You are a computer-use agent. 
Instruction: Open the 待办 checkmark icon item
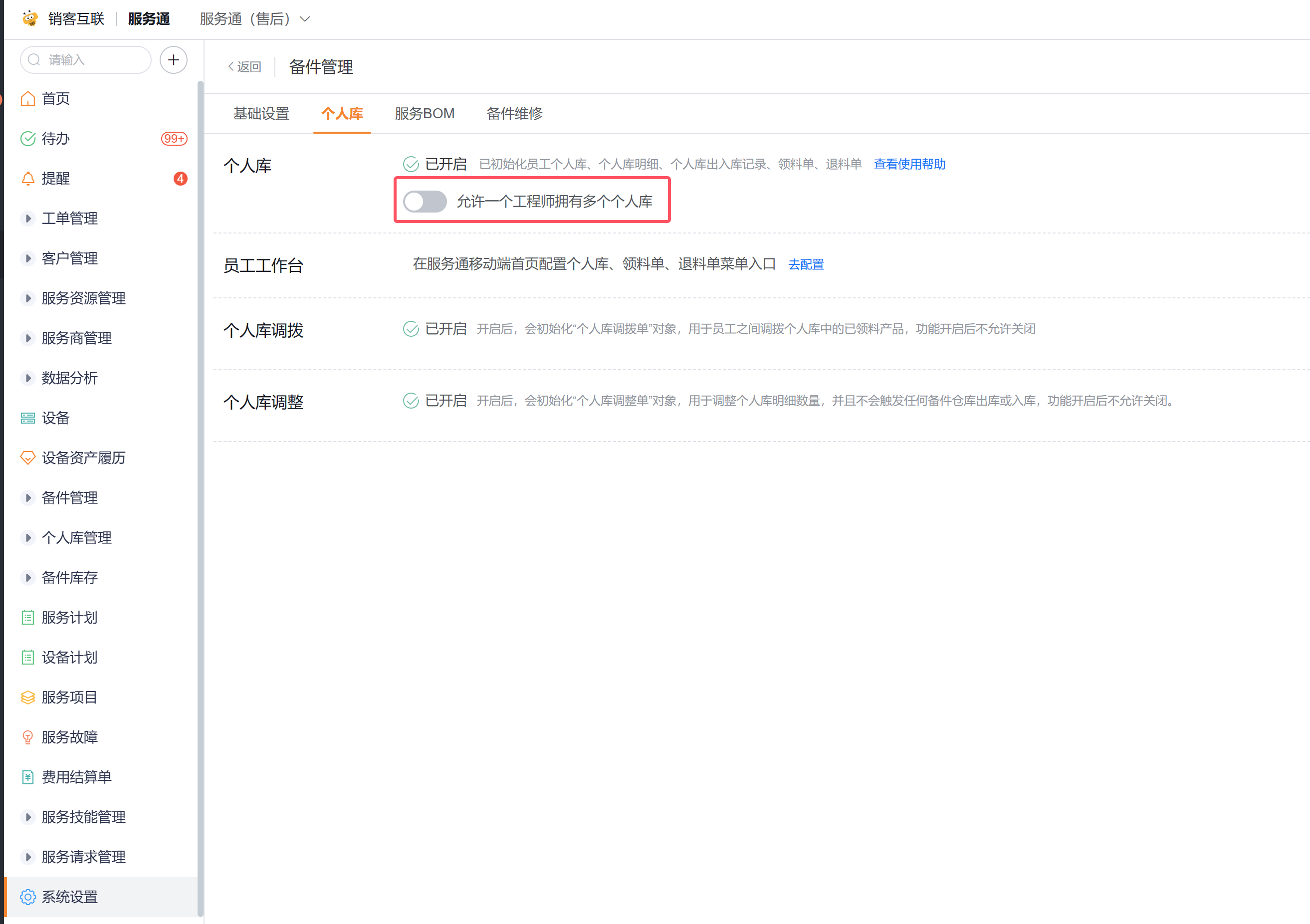tap(27, 139)
